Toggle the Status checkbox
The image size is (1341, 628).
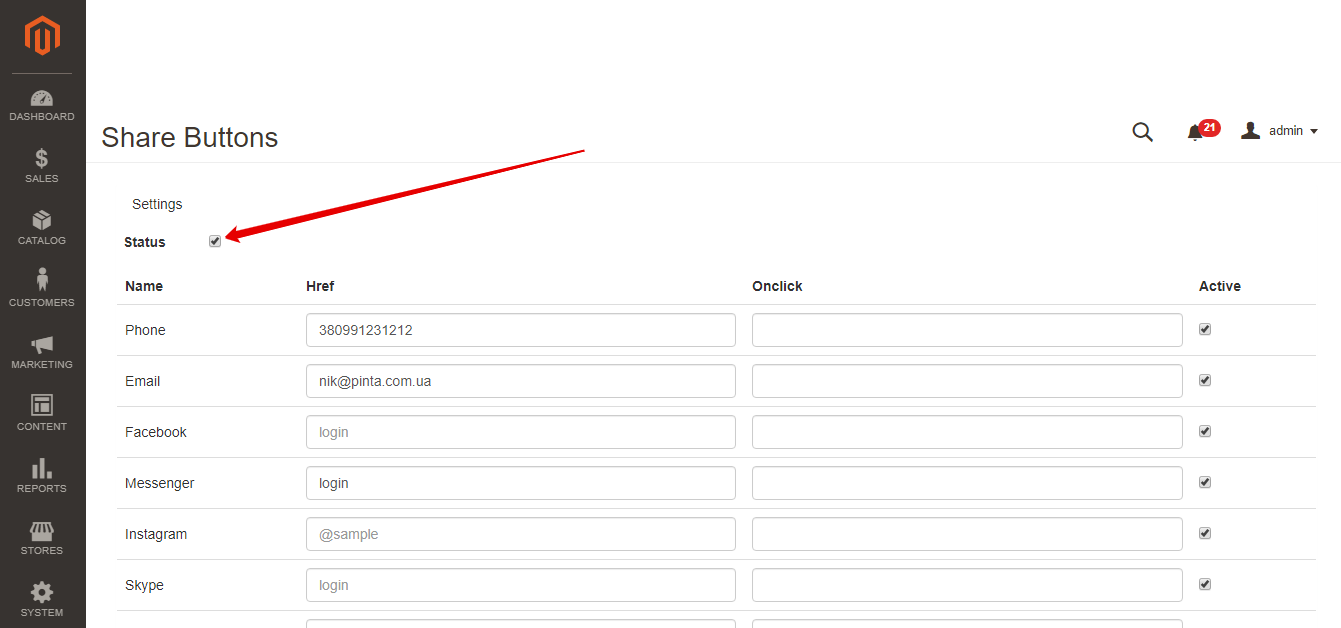pyautogui.click(x=215, y=241)
